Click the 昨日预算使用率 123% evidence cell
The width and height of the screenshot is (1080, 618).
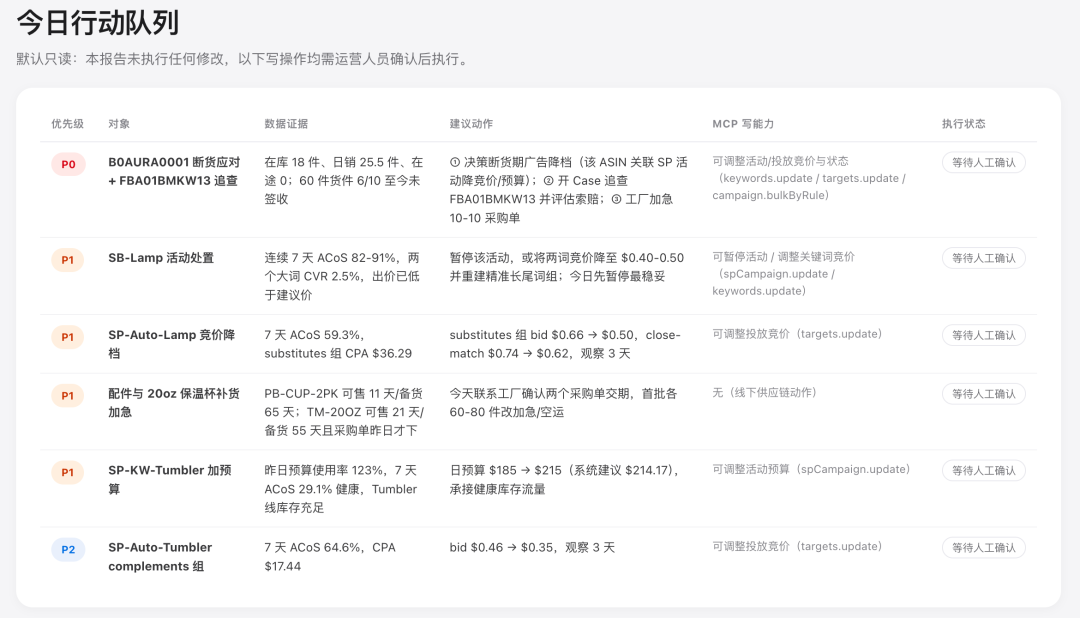point(341,489)
